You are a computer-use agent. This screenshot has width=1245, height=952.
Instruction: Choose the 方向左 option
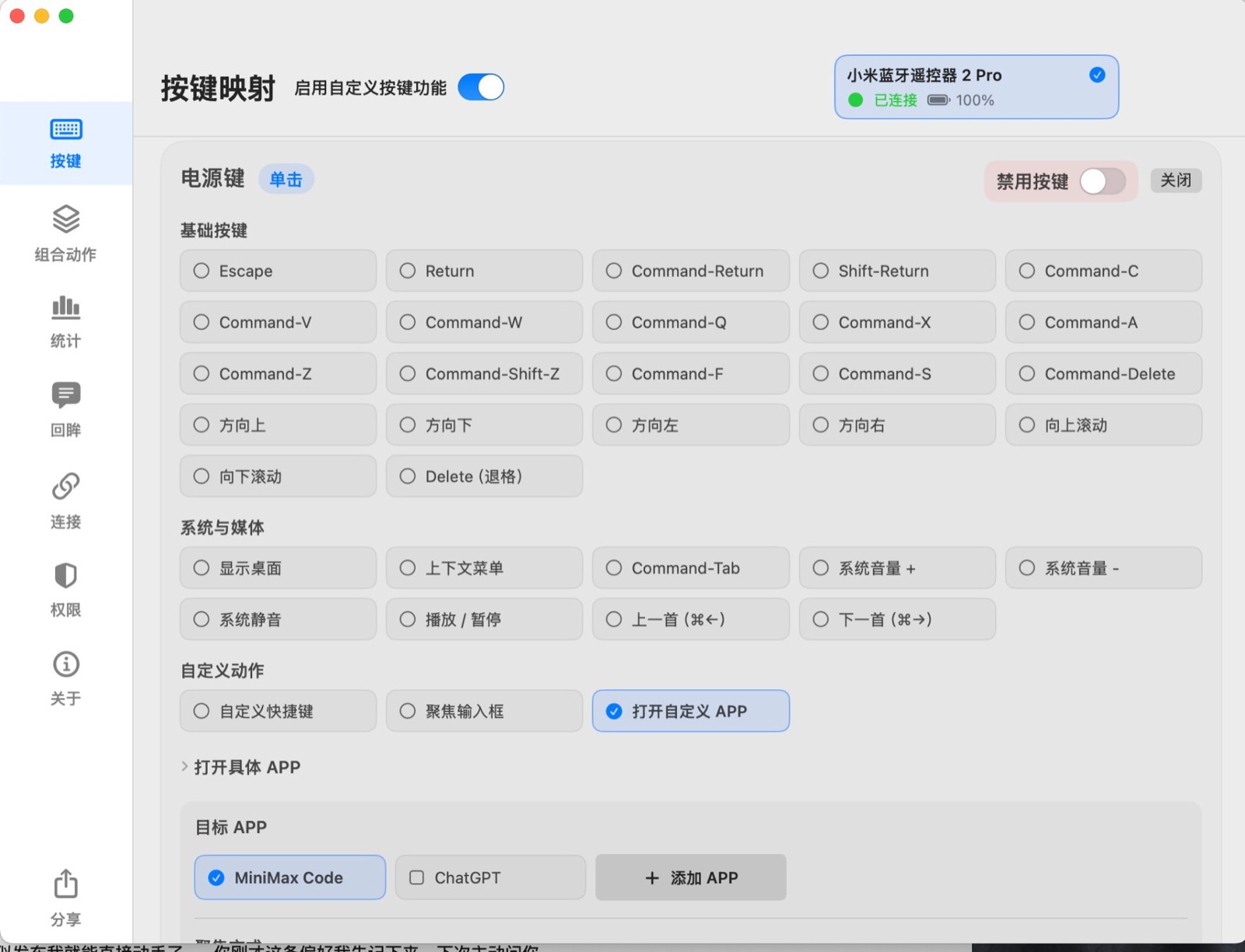[x=690, y=425]
